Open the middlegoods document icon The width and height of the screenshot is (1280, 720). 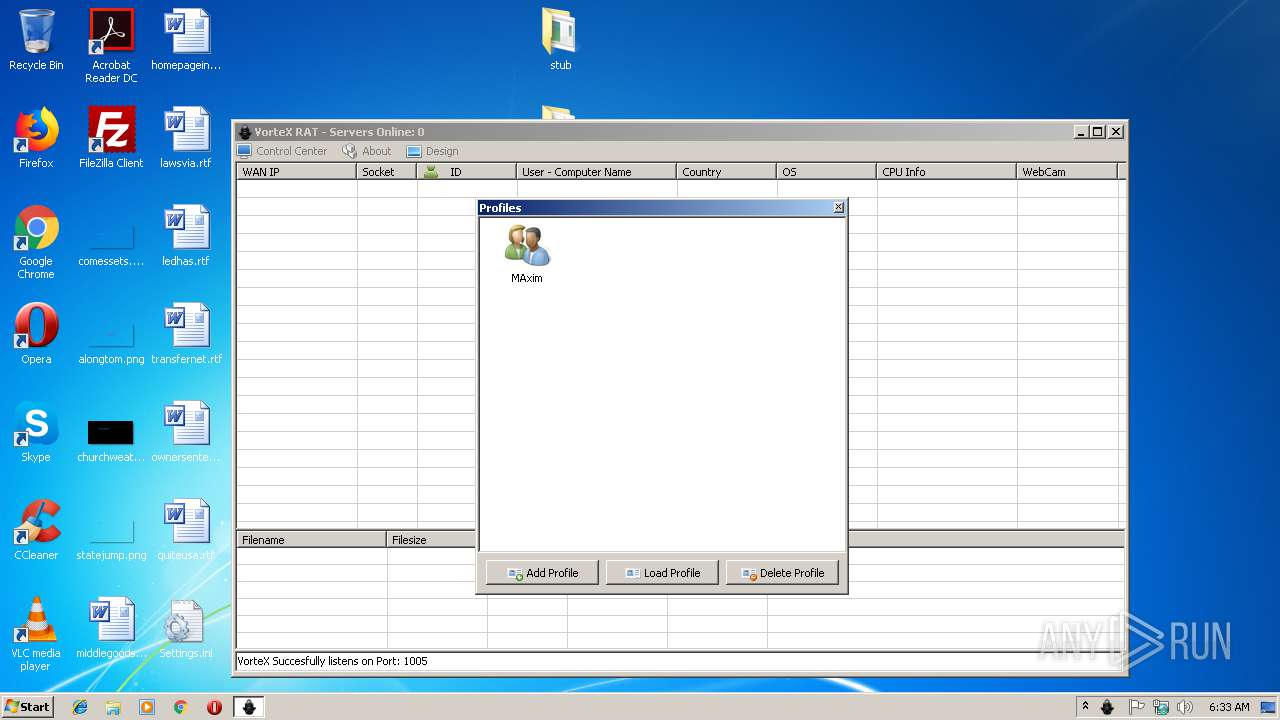pos(111,628)
